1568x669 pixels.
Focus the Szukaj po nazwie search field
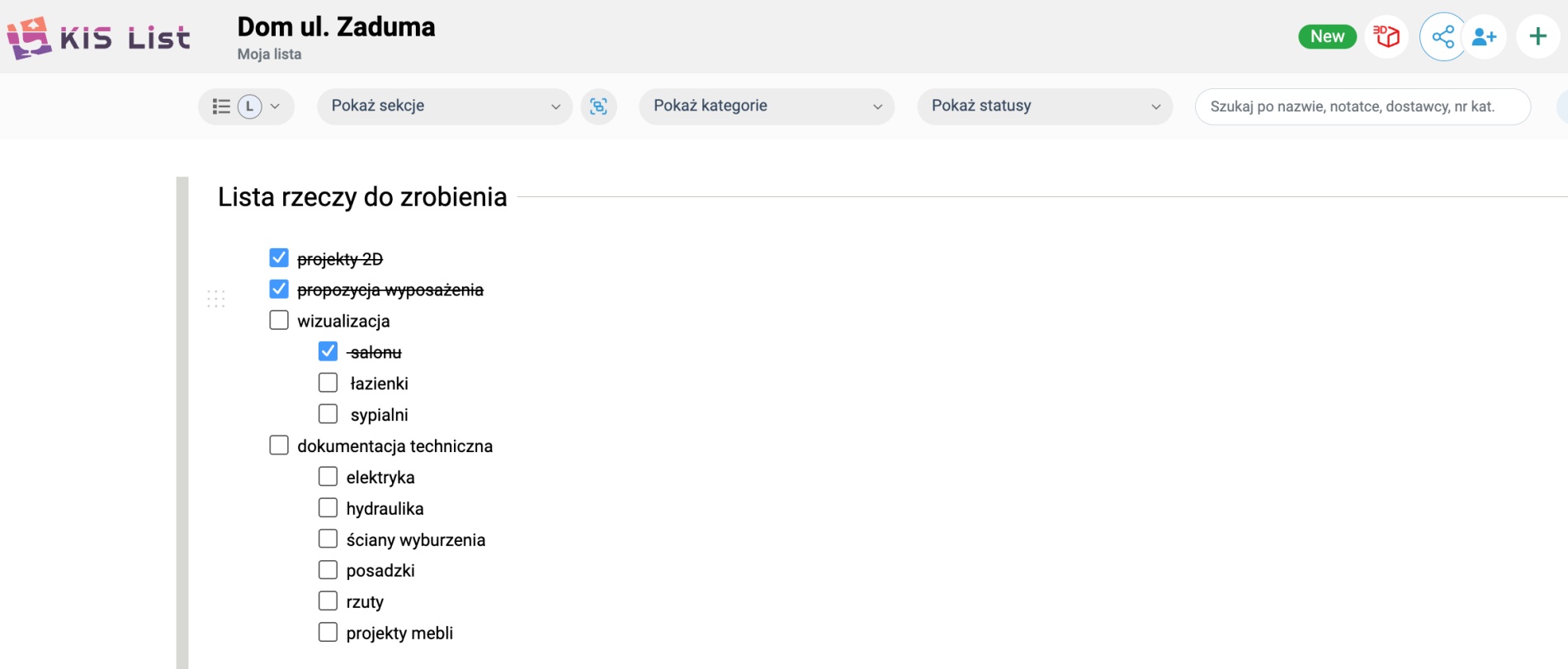click(x=1362, y=106)
